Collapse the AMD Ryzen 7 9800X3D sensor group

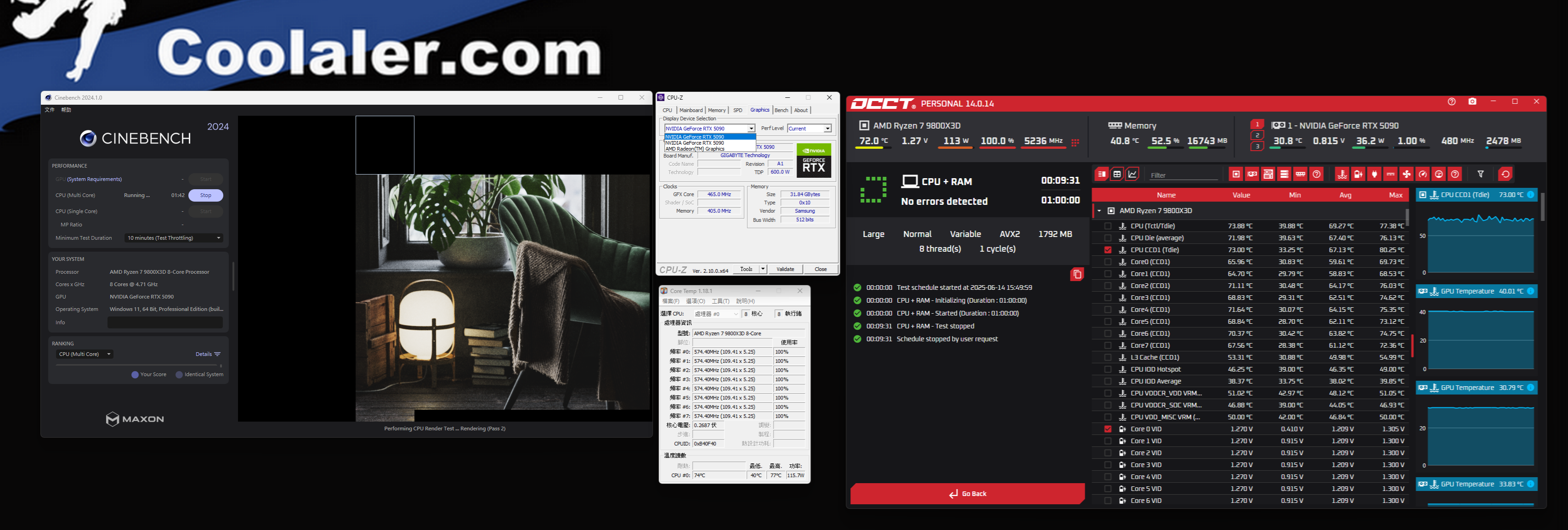(1098, 210)
